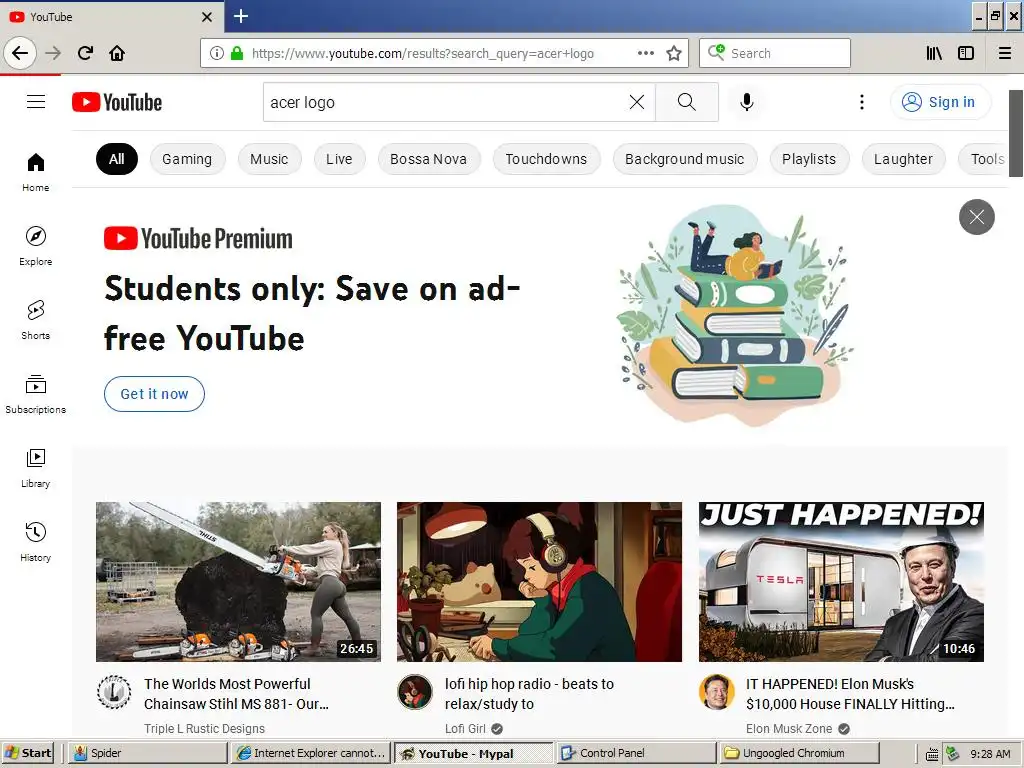Start voice search with microphone icon
1024x768 pixels.
(x=747, y=102)
